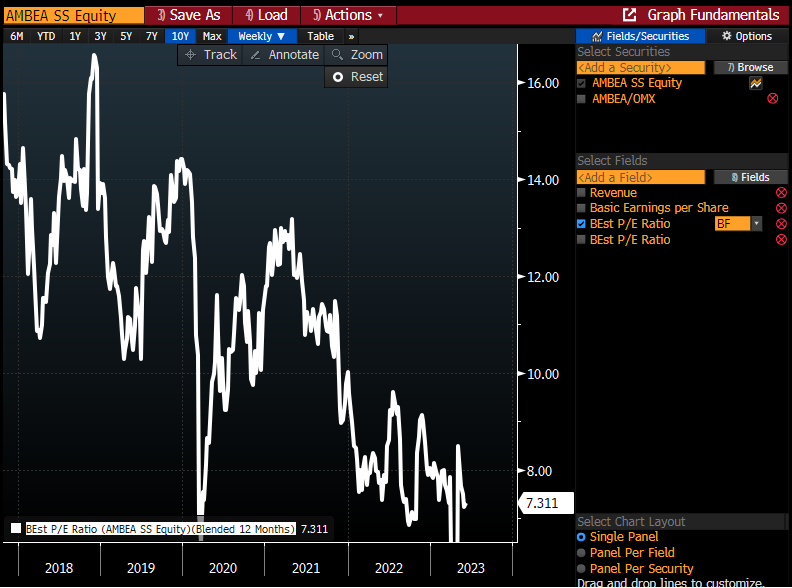Check the last BEst P/E Ratio checkbox
792x588 pixels.
tap(581, 239)
